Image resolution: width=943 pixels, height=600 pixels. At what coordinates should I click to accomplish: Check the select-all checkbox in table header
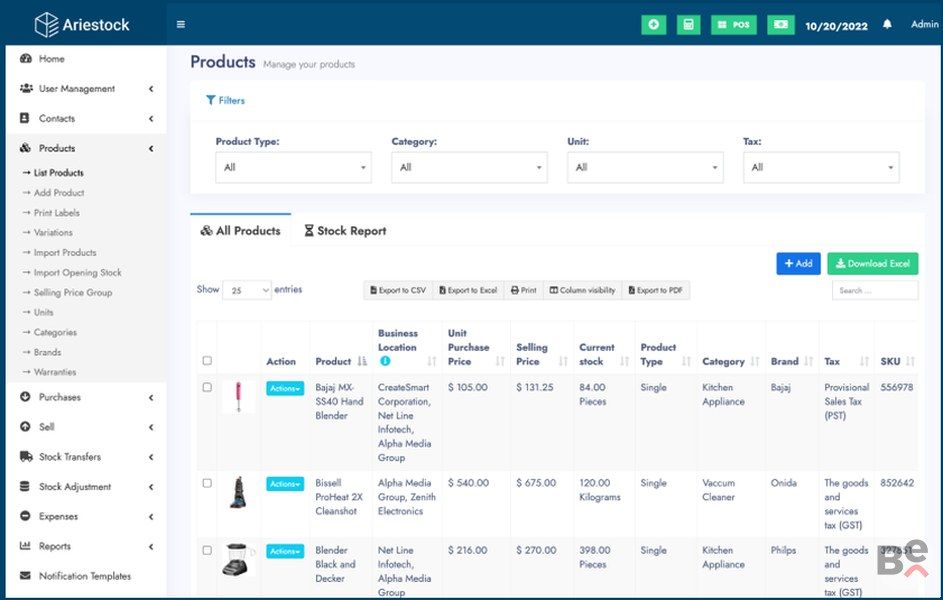tap(207, 361)
